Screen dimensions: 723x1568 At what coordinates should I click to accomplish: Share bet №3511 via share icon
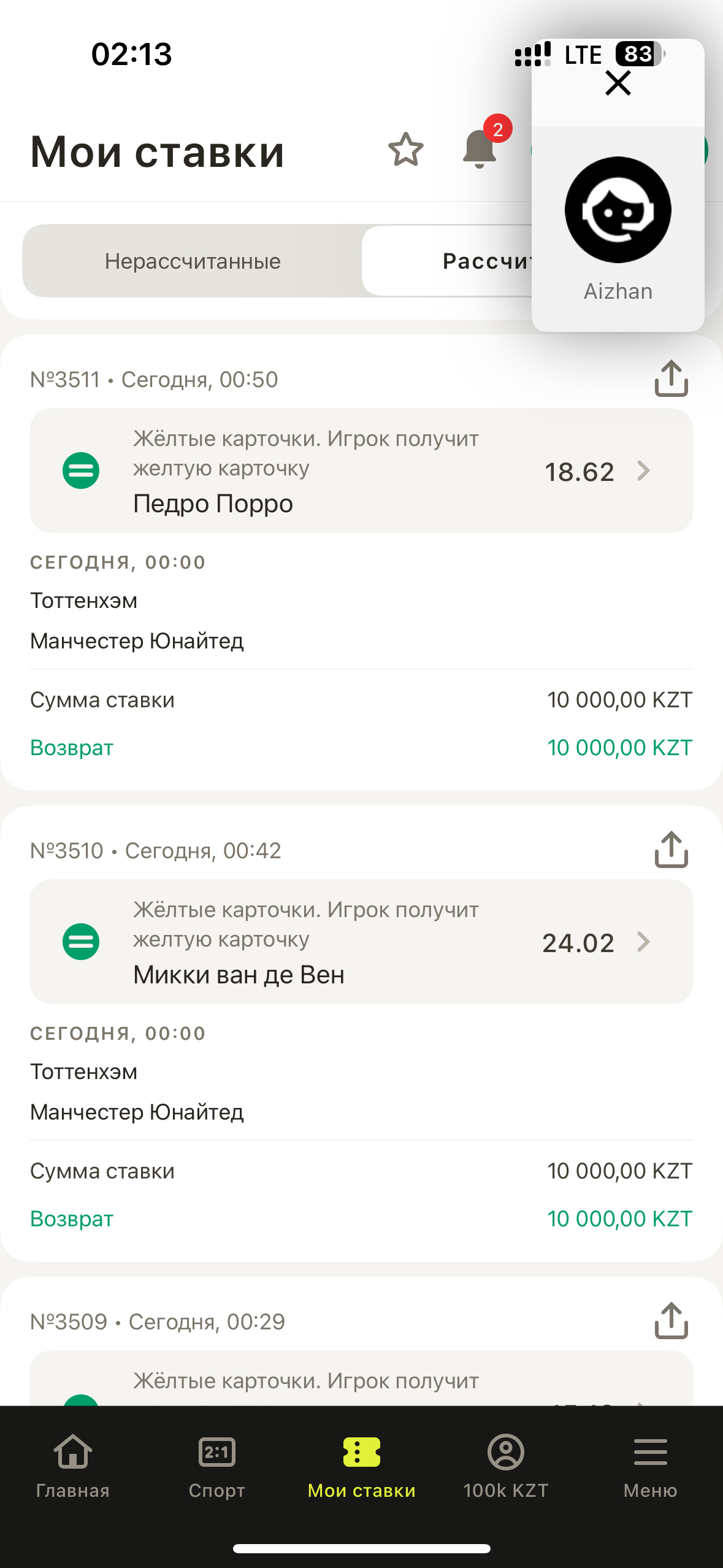[x=671, y=378]
